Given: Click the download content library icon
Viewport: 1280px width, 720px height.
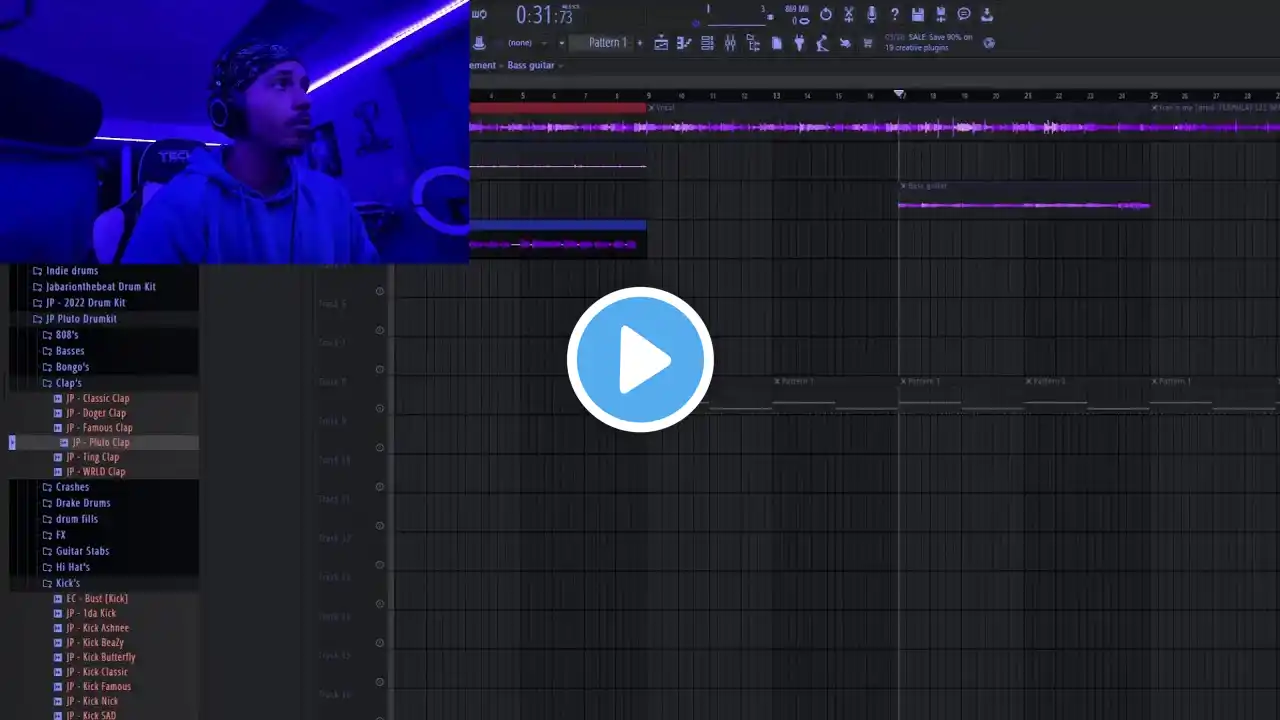Looking at the screenshot, I should point(987,14).
